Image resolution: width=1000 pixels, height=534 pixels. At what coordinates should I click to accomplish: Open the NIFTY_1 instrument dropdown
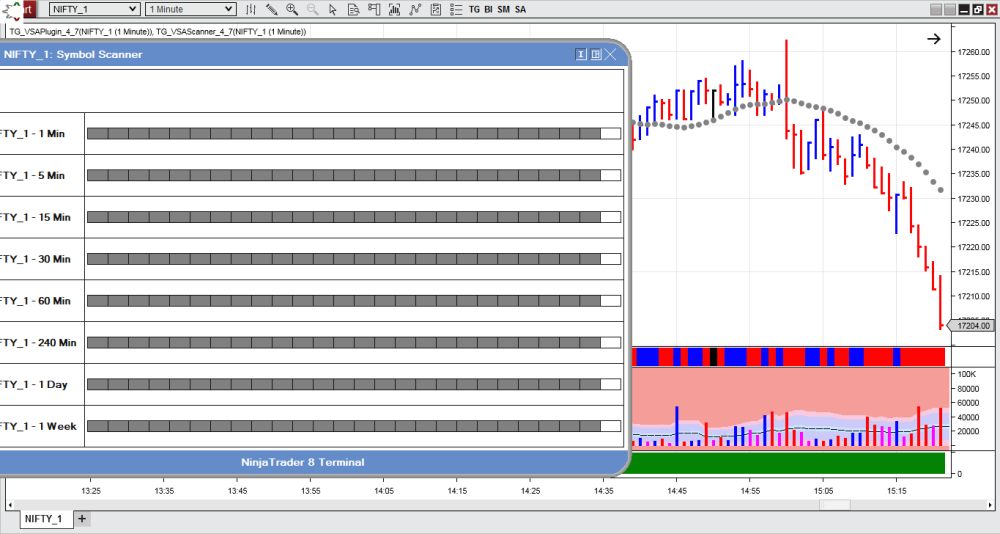[x=94, y=9]
